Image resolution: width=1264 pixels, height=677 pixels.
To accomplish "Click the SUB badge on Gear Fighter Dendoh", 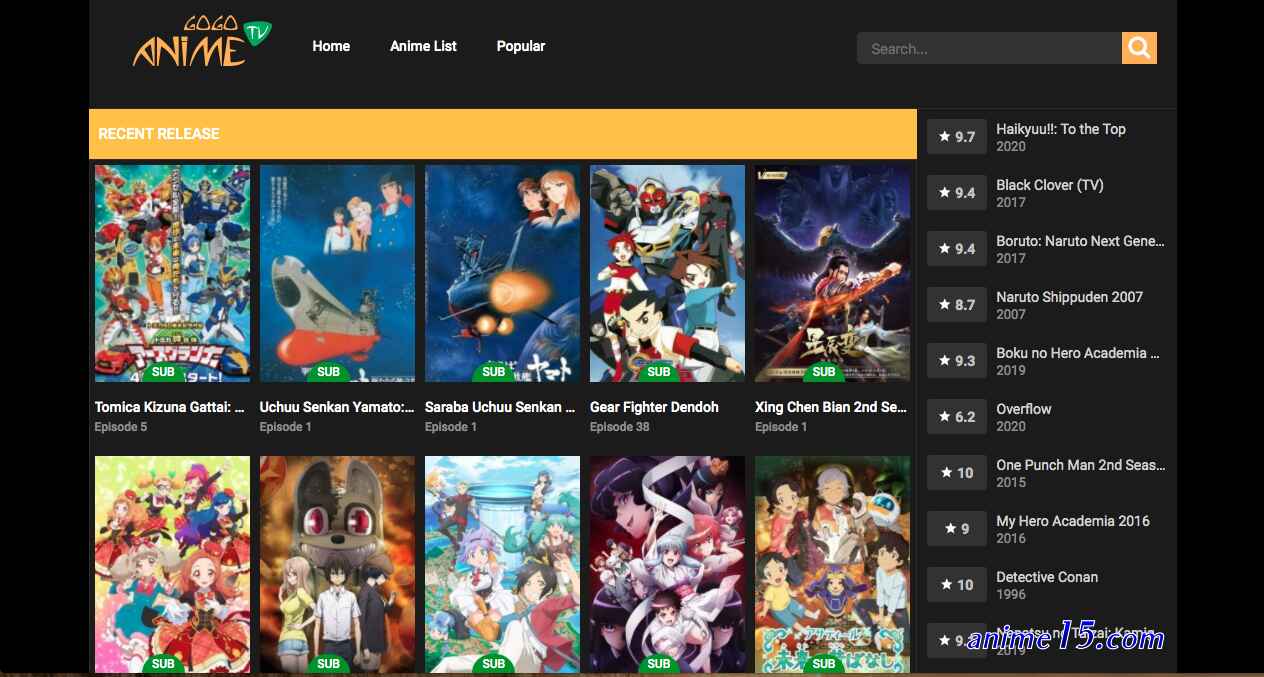I will [658, 372].
